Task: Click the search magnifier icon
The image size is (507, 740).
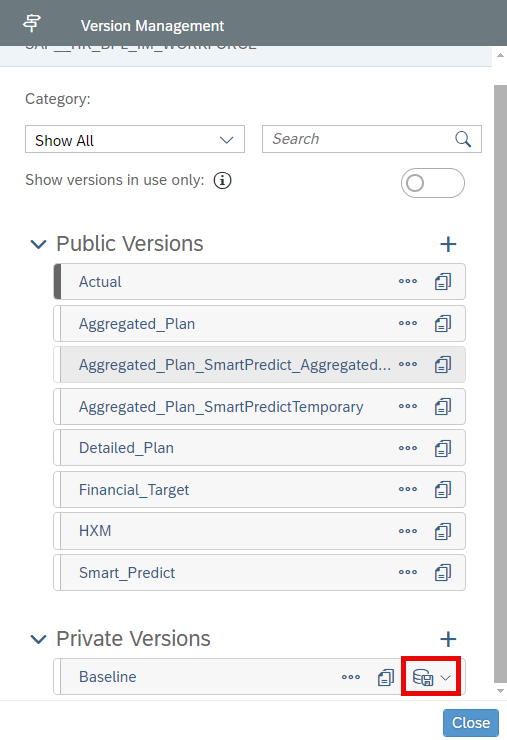Action: [x=463, y=139]
